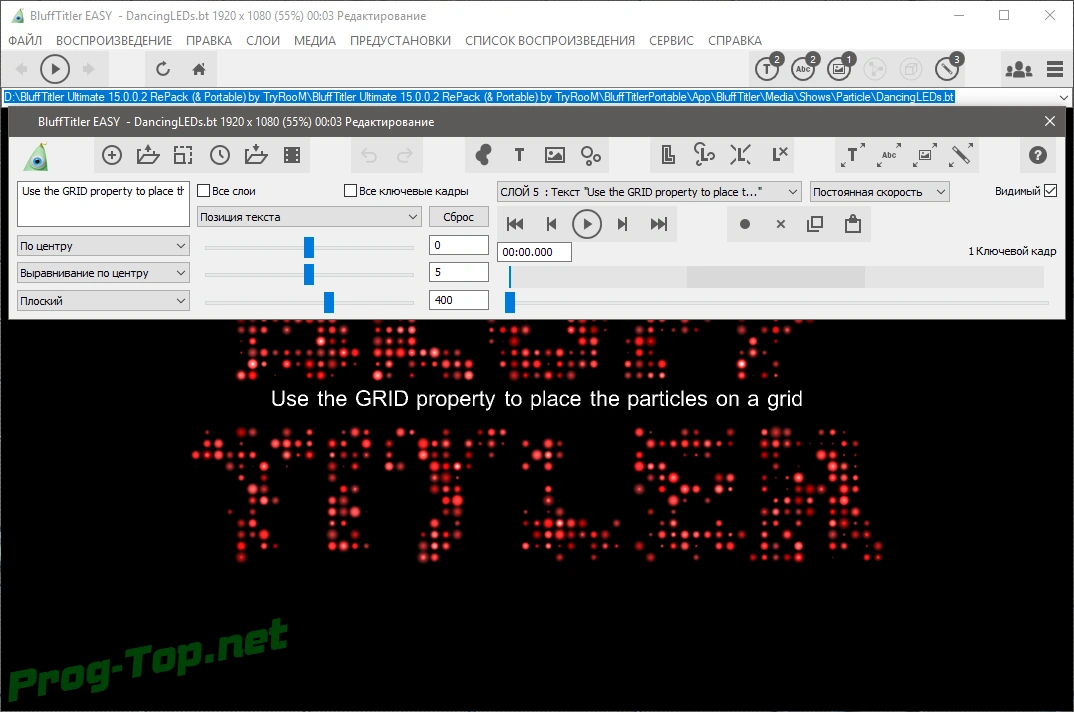Click the export as video filmstrip icon
The width and height of the screenshot is (1074, 712).
pyautogui.click(x=292, y=156)
